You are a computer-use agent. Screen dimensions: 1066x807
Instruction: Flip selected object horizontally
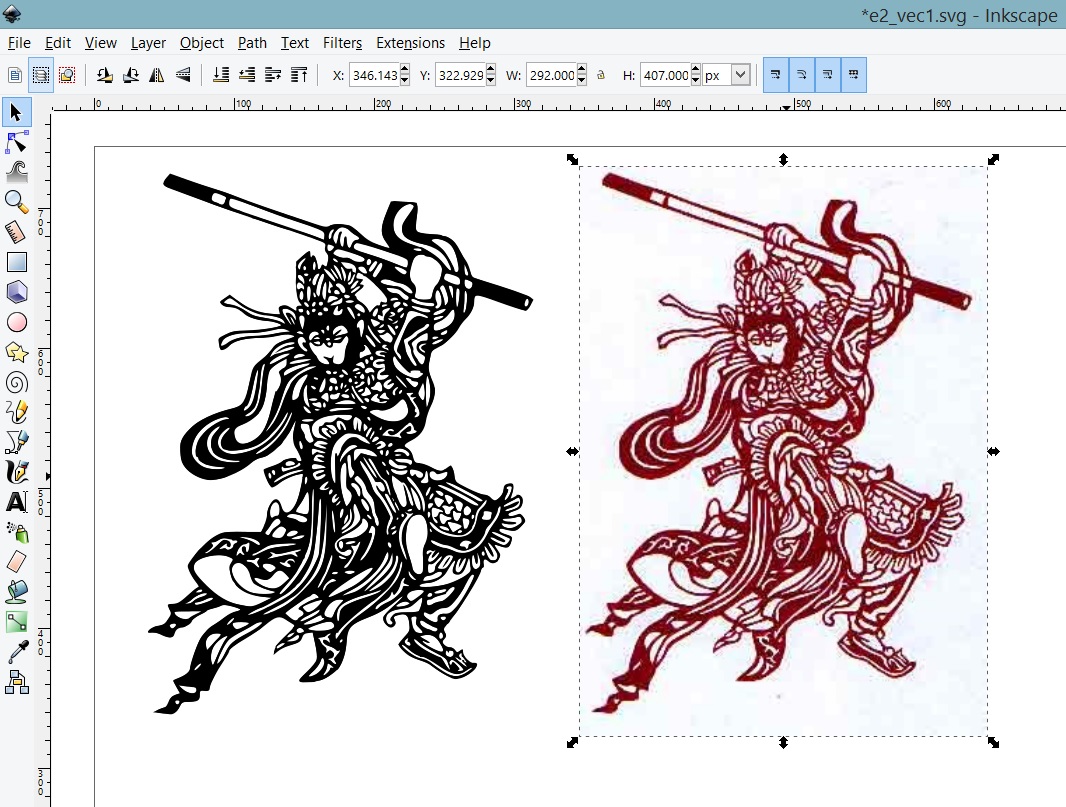coord(156,75)
